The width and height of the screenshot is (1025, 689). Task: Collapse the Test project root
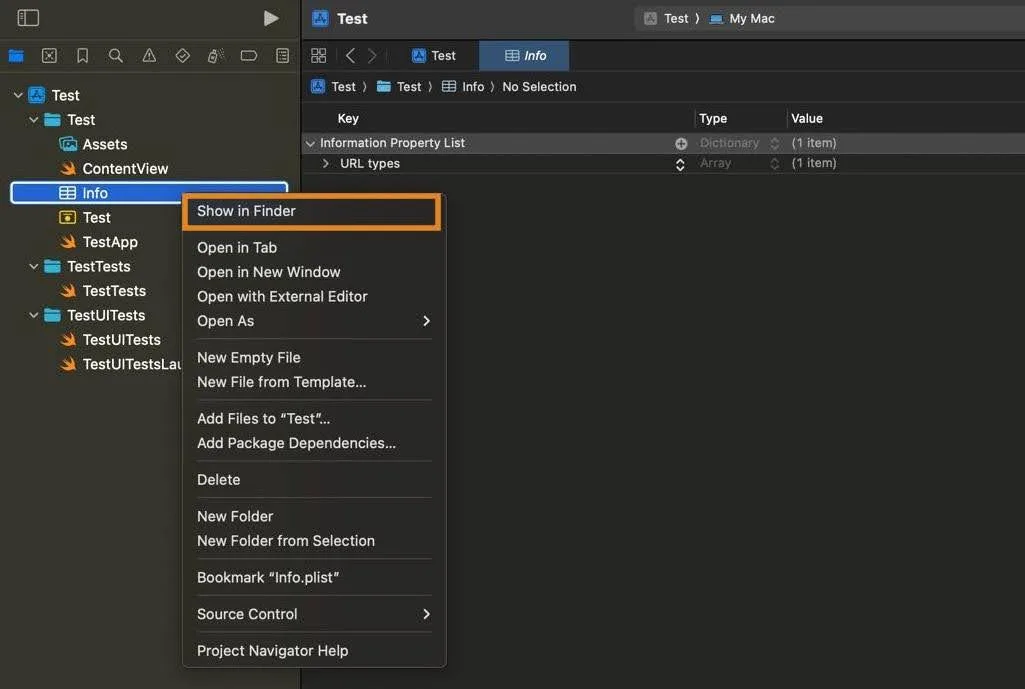18,95
